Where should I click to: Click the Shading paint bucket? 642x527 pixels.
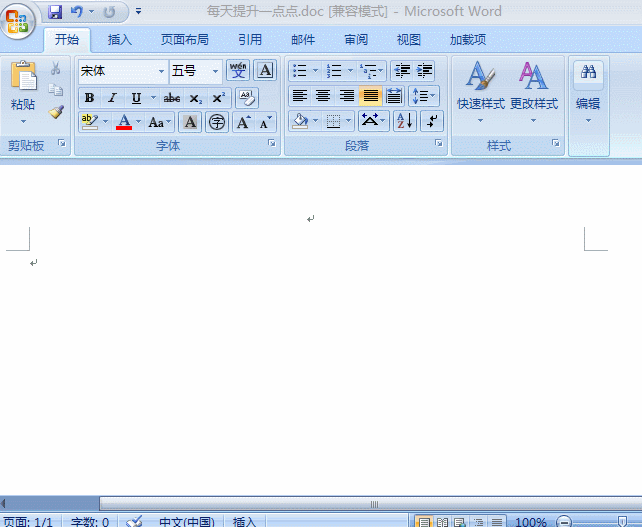tap(300, 122)
